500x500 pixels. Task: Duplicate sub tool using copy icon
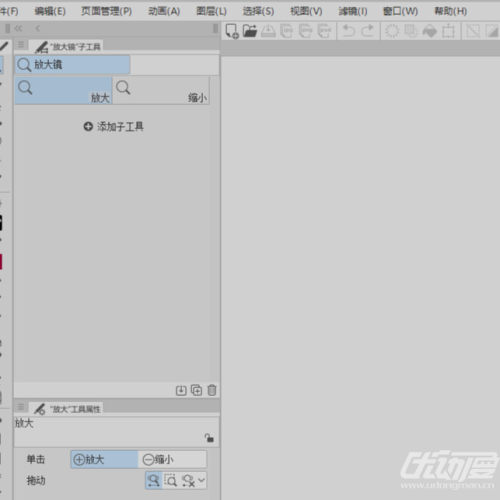[x=196, y=390]
